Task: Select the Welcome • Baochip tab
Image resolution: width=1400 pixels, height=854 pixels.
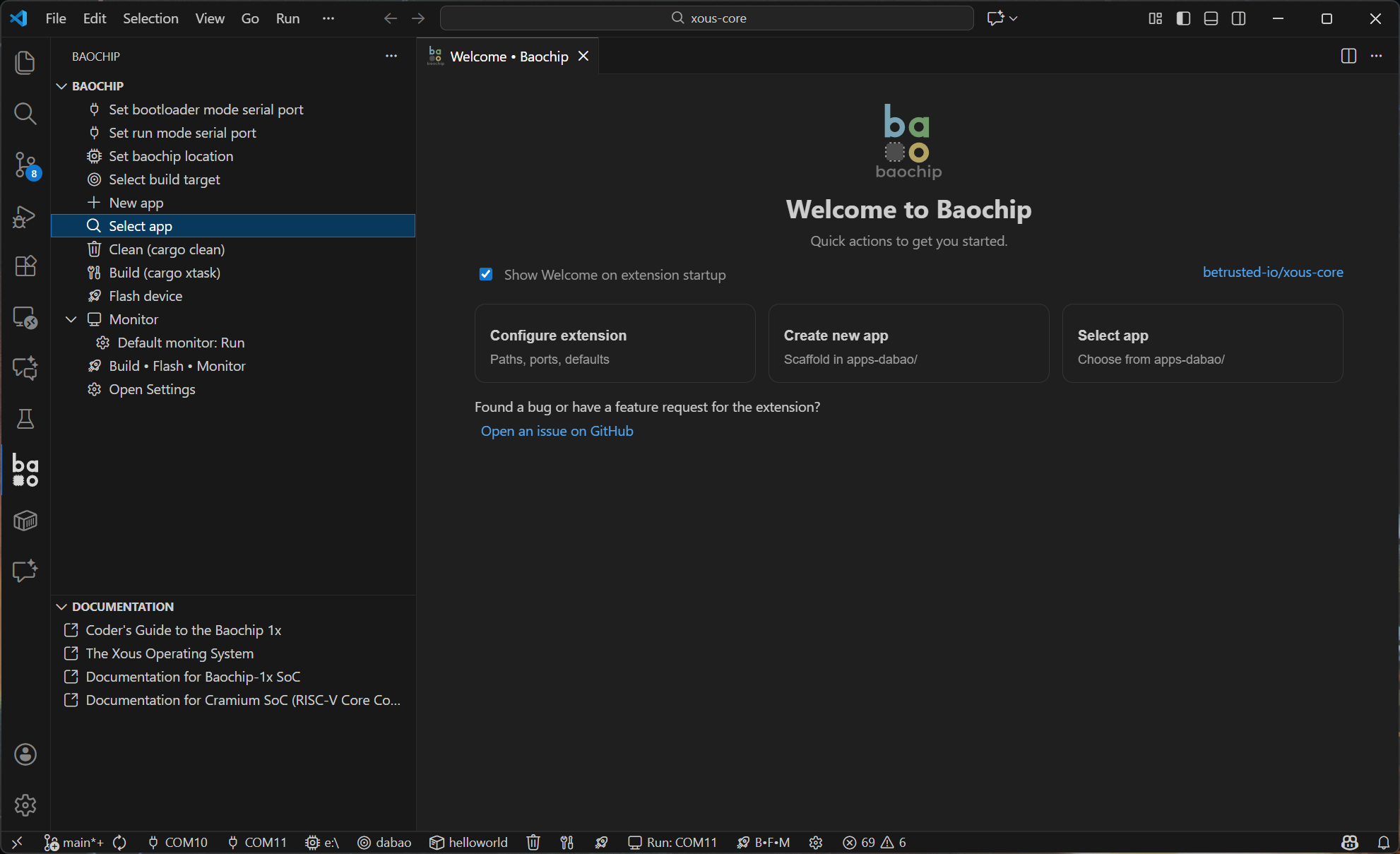Action: (509, 57)
